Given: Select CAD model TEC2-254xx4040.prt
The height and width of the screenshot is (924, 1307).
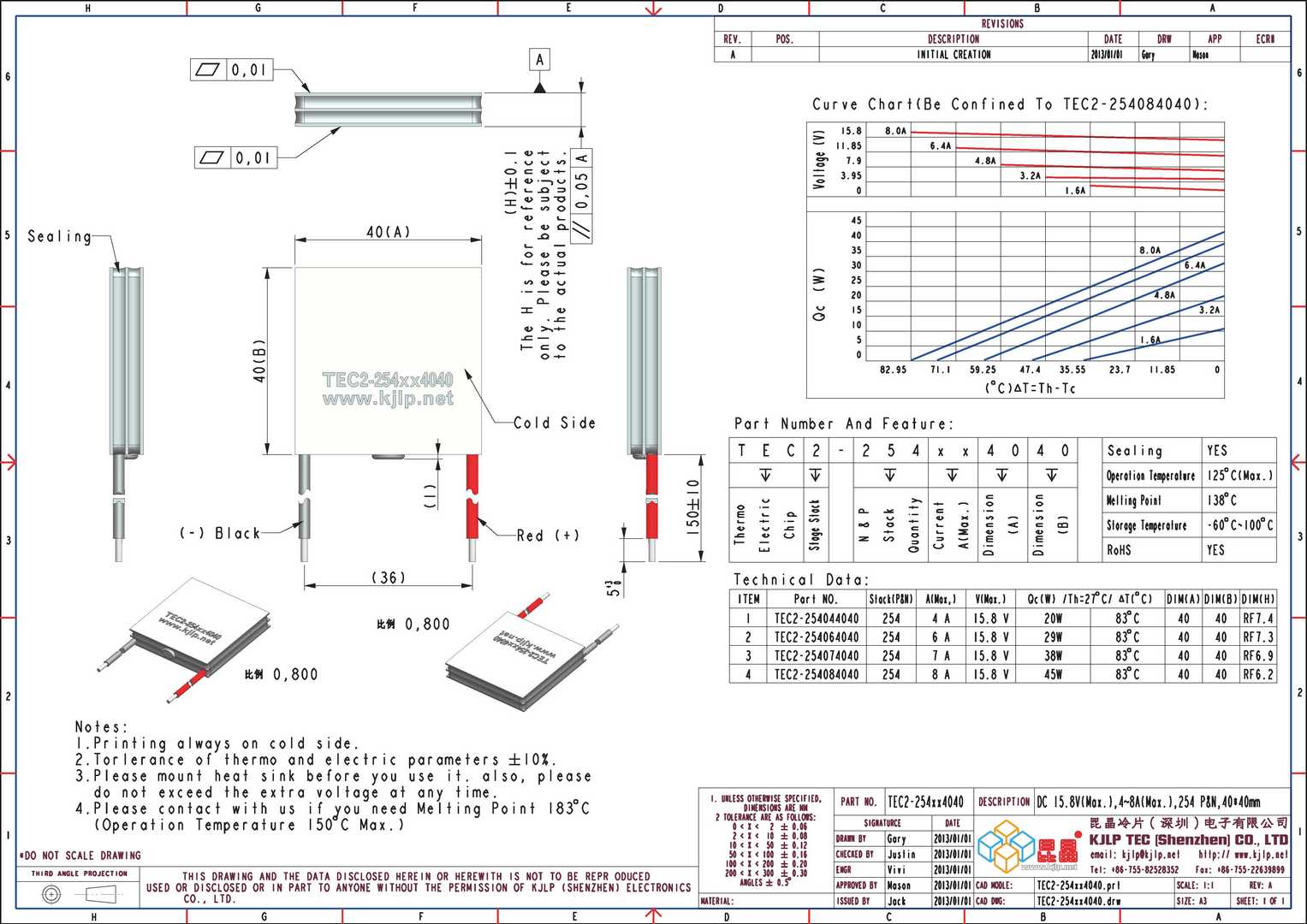Looking at the screenshot, I should click(1078, 885).
